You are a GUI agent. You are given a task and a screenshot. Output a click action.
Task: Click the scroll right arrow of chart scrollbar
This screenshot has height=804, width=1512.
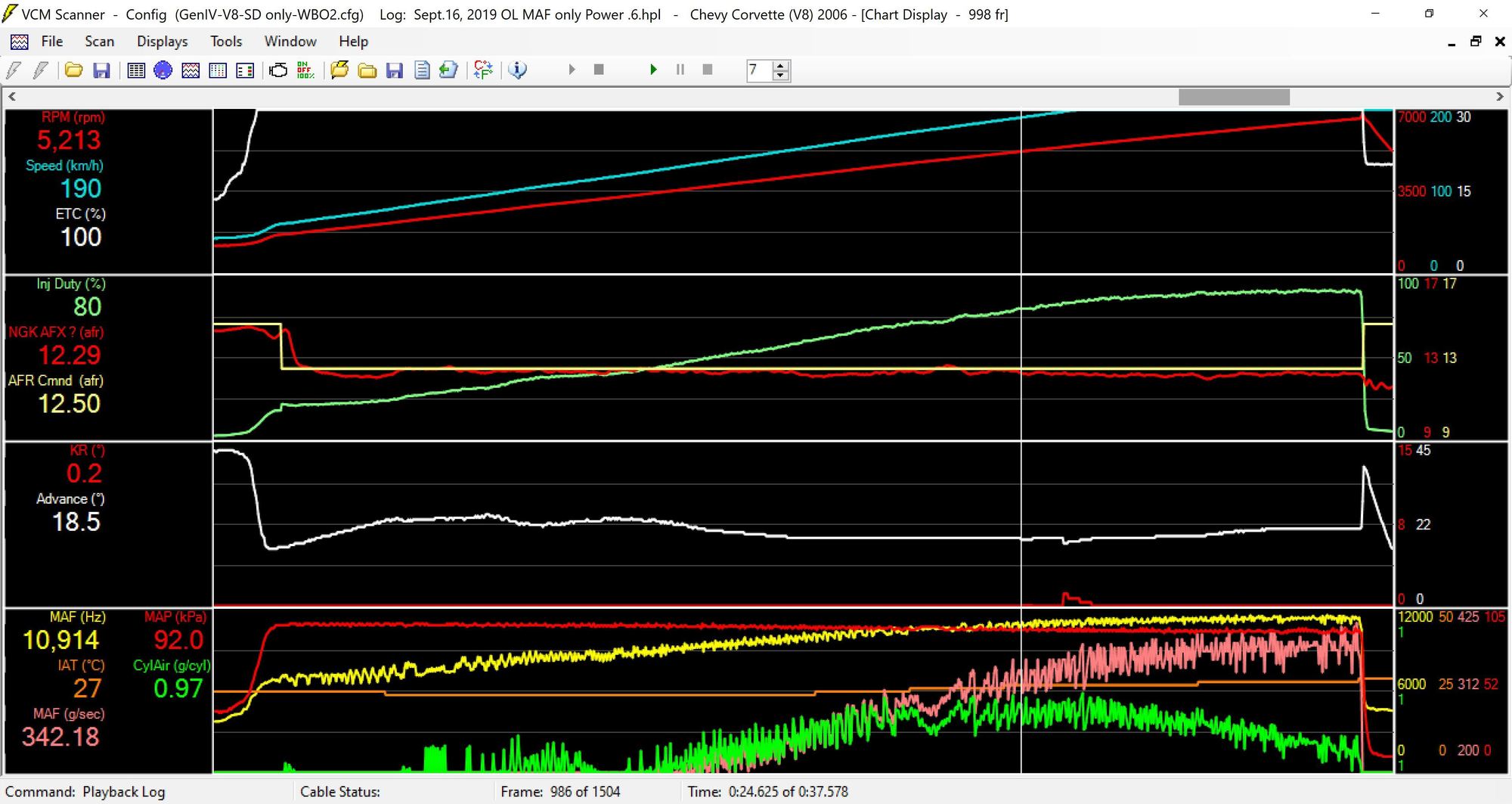[x=1500, y=97]
